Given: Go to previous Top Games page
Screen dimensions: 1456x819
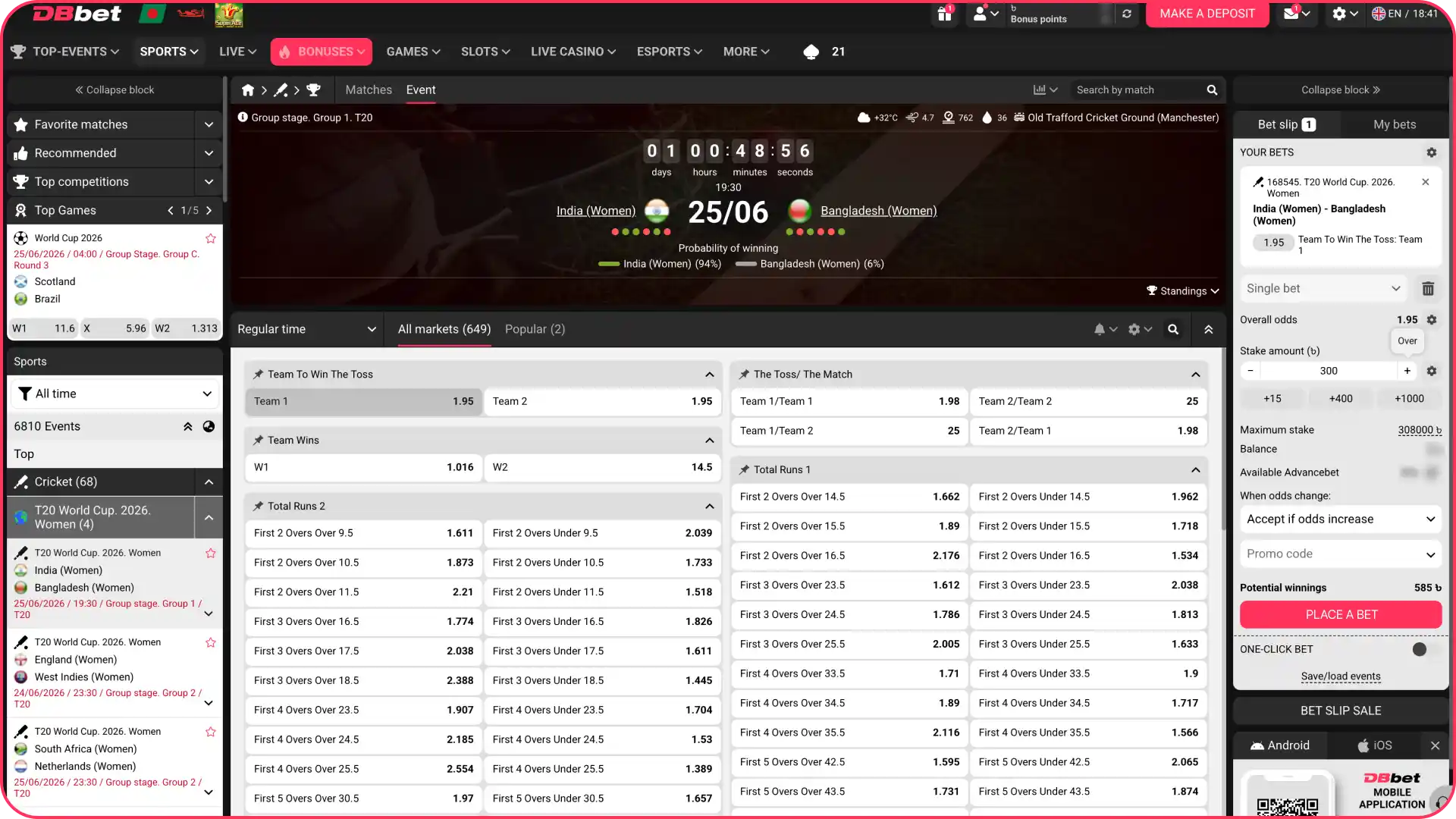Looking at the screenshot, I should click(x=171, y=211).
